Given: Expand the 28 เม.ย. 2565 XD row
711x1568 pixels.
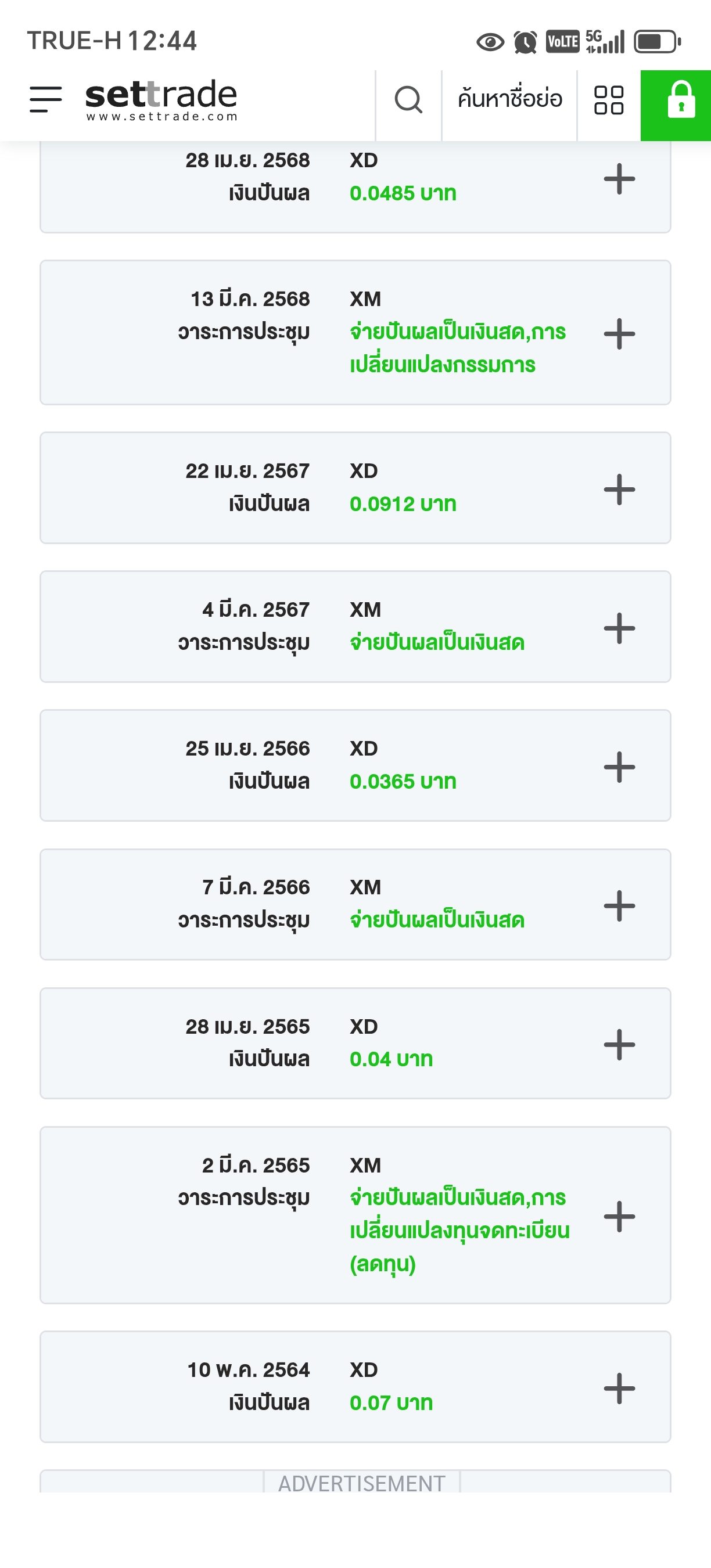Looking at the screenshot, I should 619,1045.
